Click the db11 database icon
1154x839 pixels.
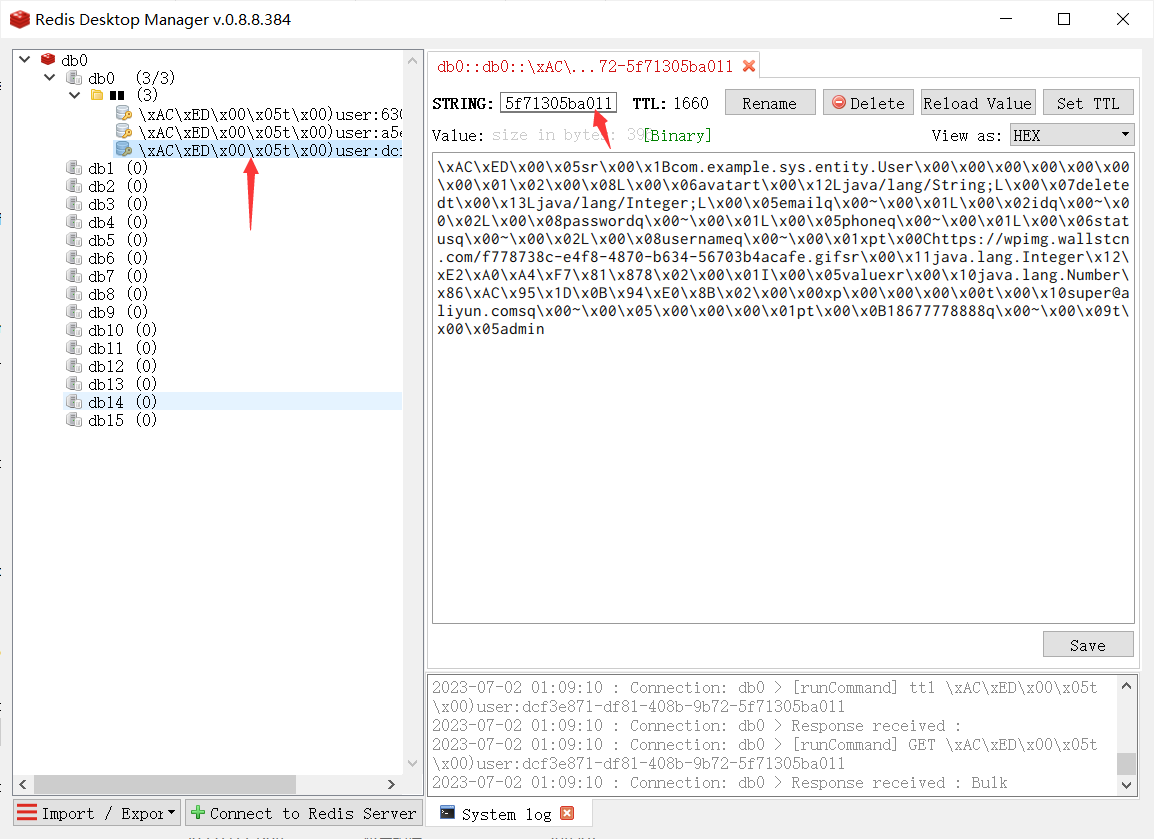point(74,347)
